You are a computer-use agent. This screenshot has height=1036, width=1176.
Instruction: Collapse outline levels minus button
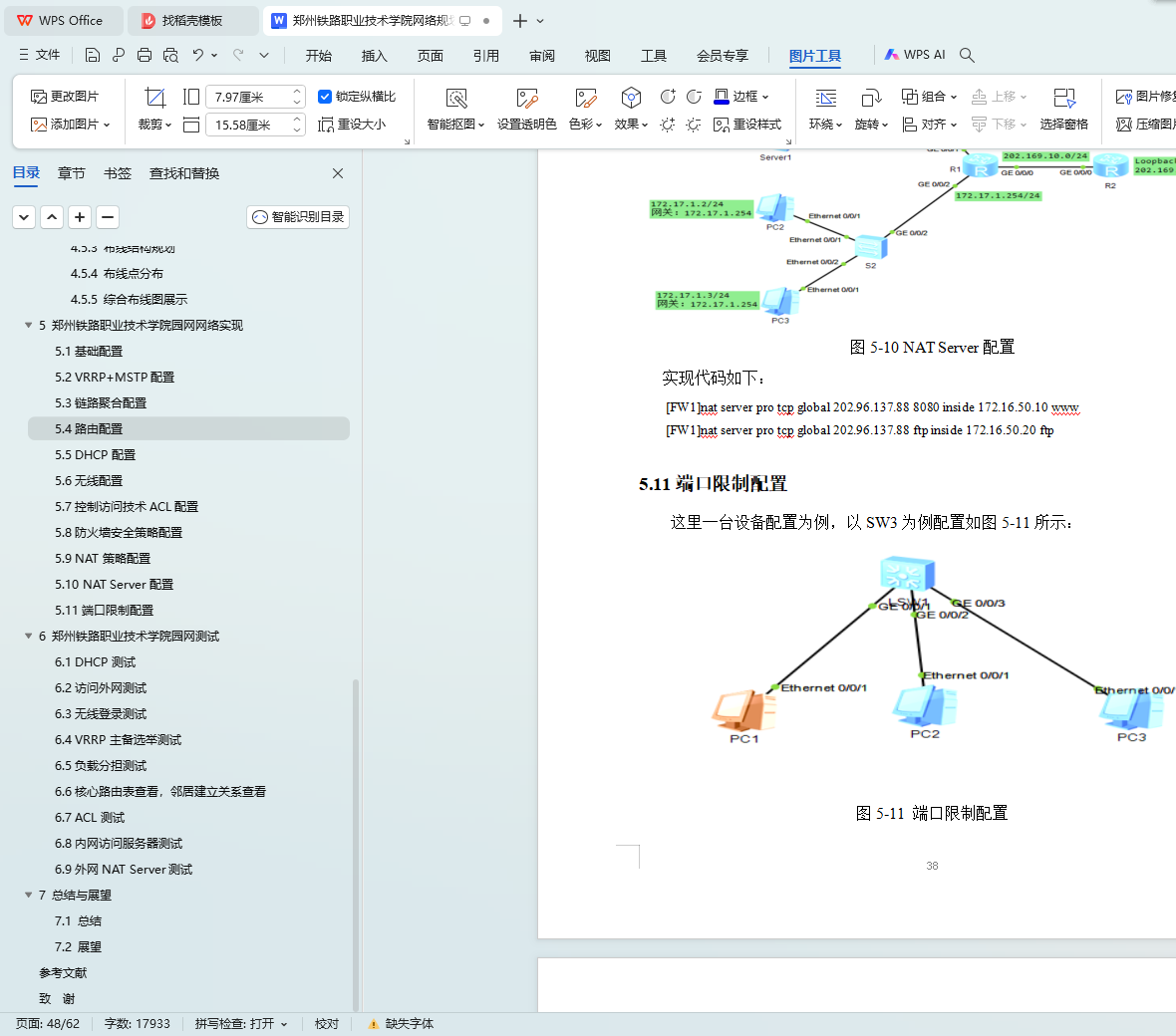pyautogui.click(x=108, y=217)
